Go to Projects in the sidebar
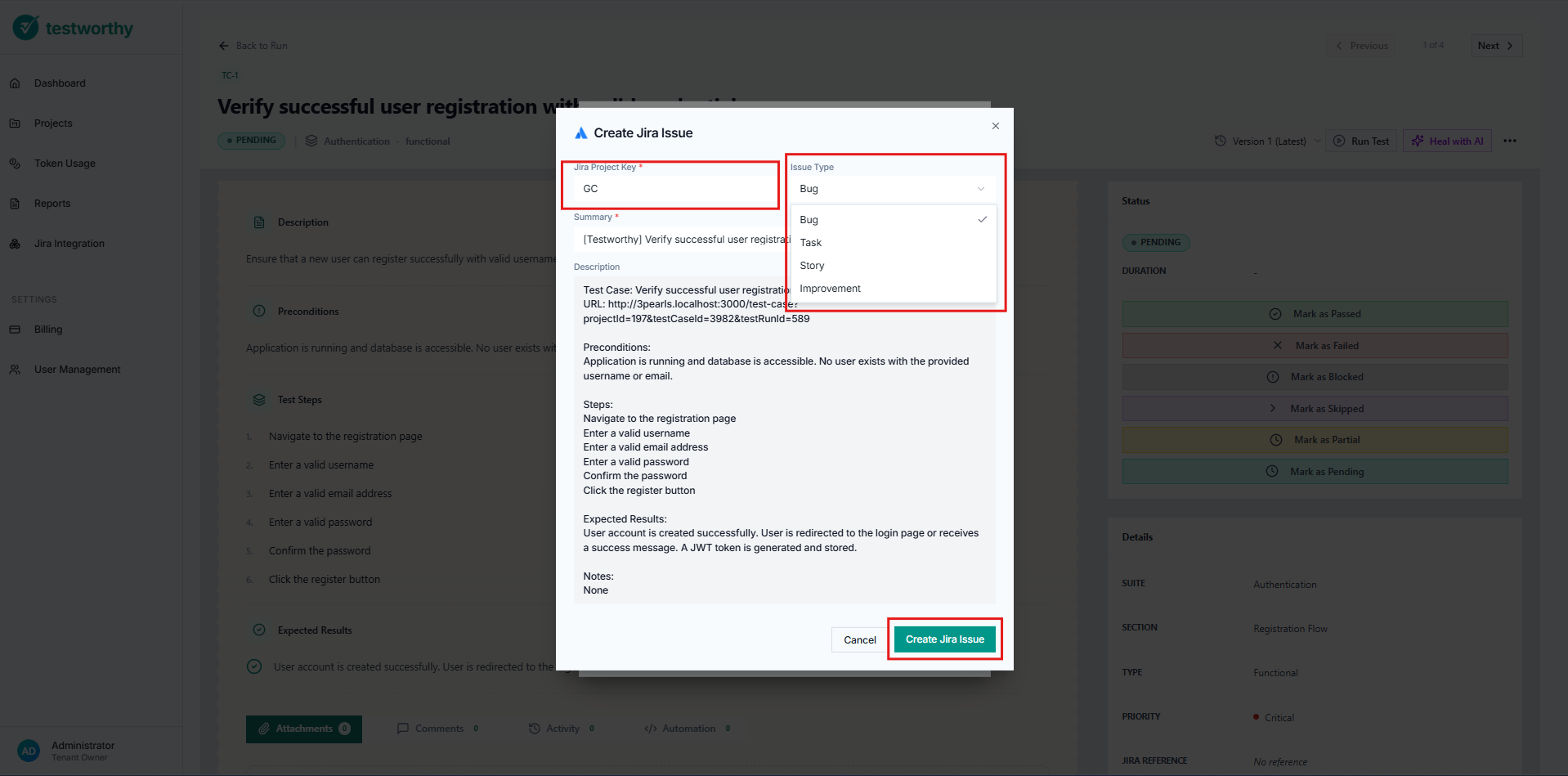Image resolution: width=1568 pixels, height=776 pixels. pos(53,123)
